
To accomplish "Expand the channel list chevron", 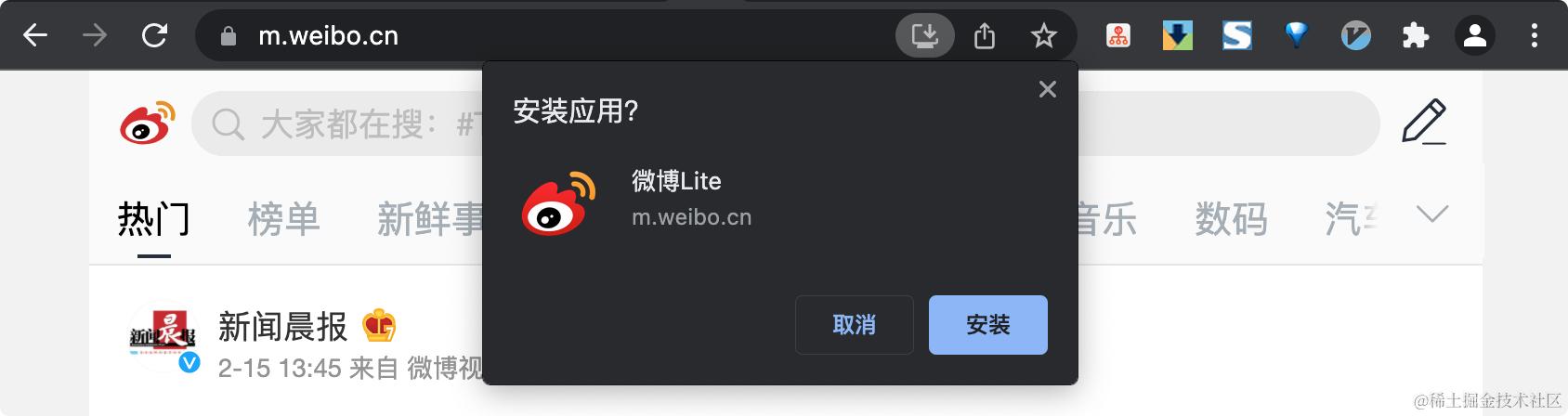I will pyautogui.click(x=1432, y=214).
